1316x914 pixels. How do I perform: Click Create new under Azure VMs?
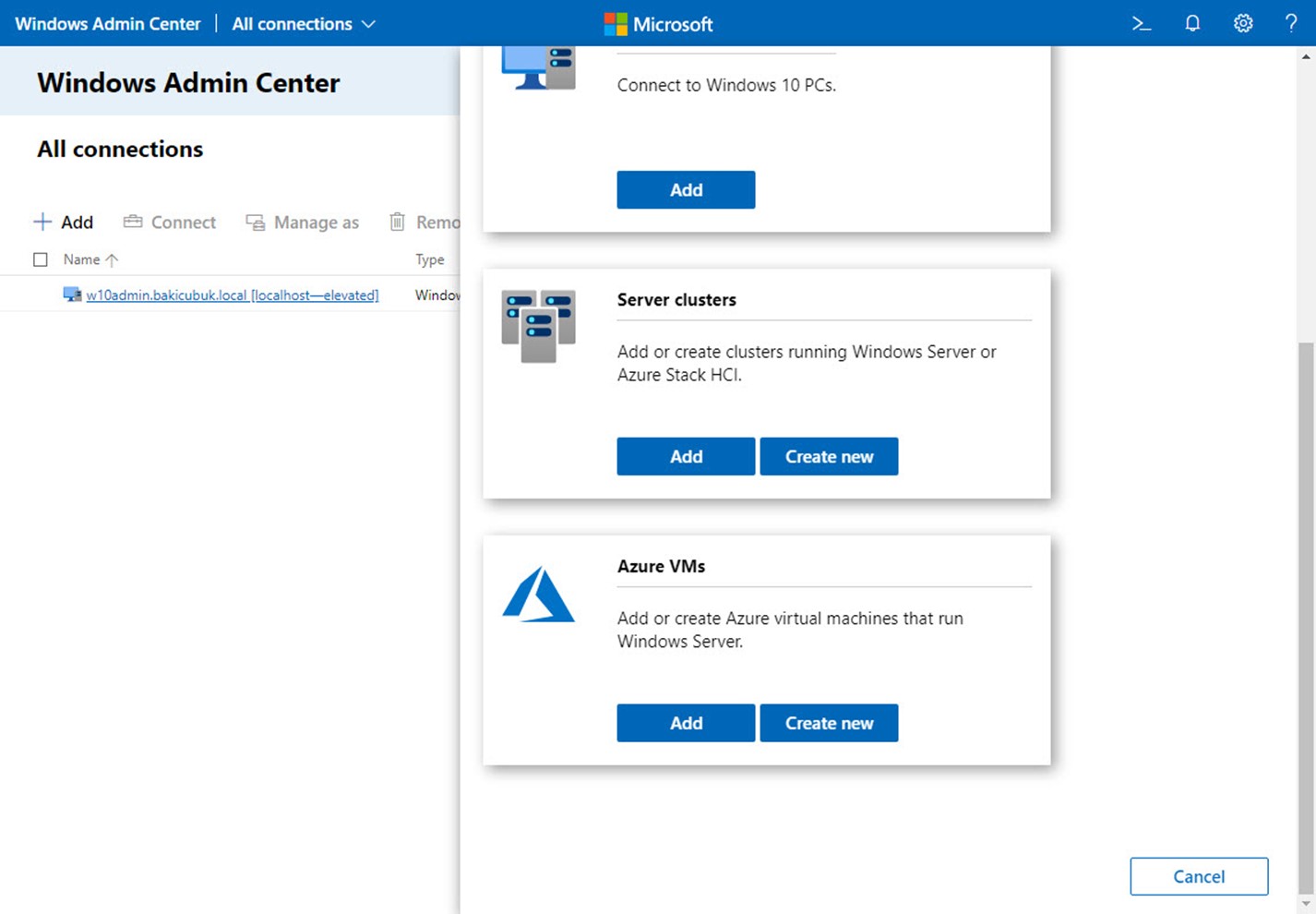click(829, 723)
